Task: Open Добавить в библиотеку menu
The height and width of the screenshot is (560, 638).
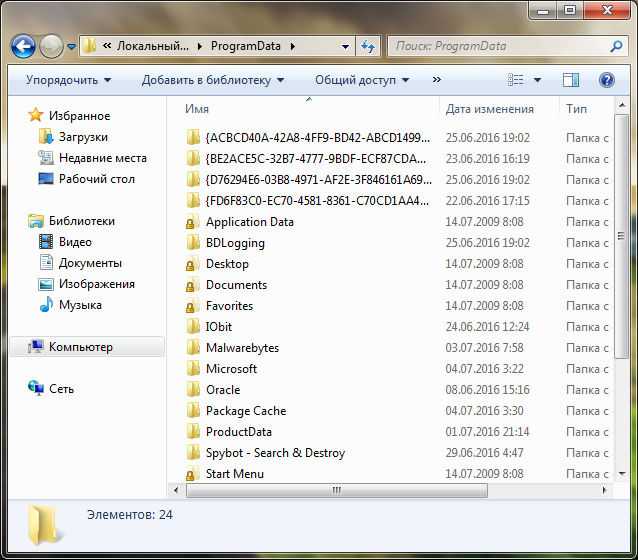Action: coord(213,80)
